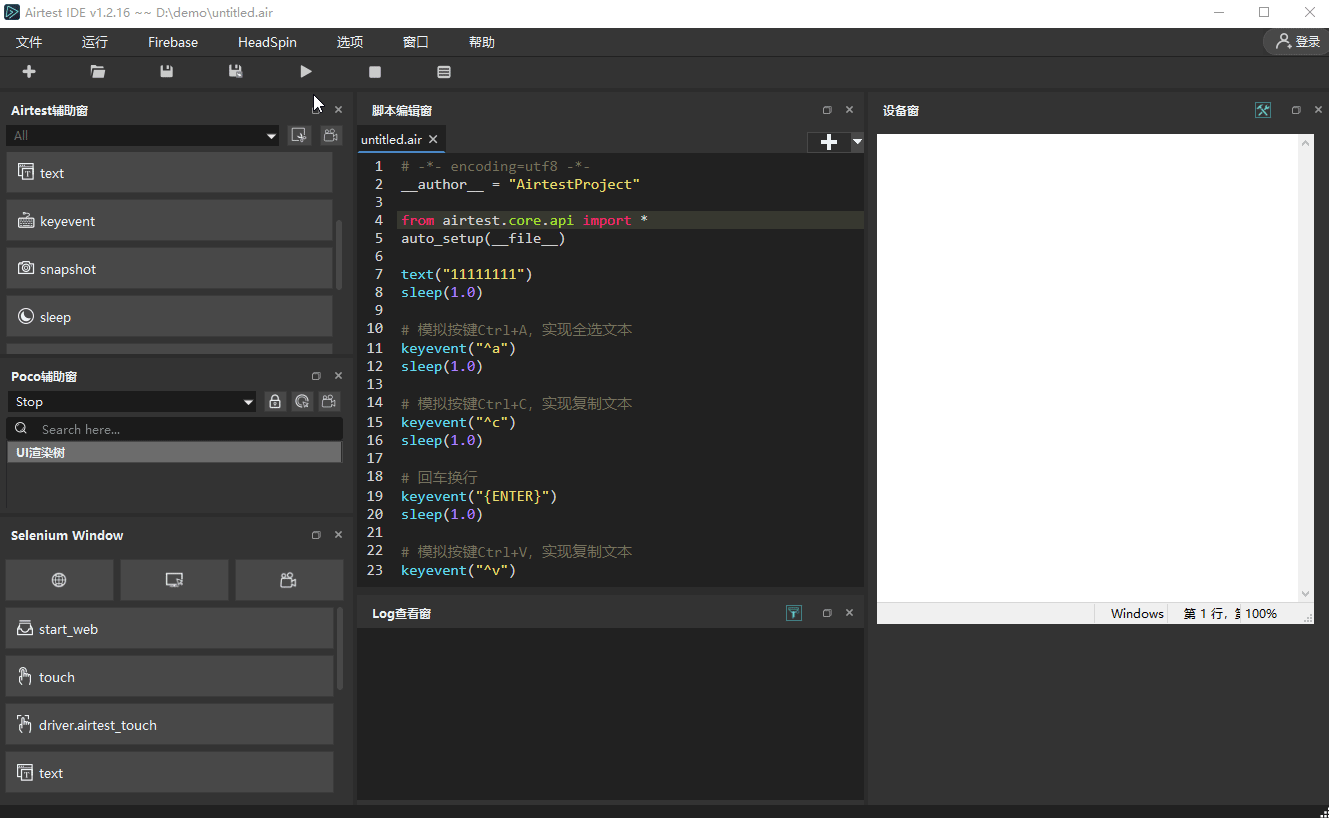Insert the driver.airtest_touch command
The image size is (1329, 818).
tap(169, 725)
